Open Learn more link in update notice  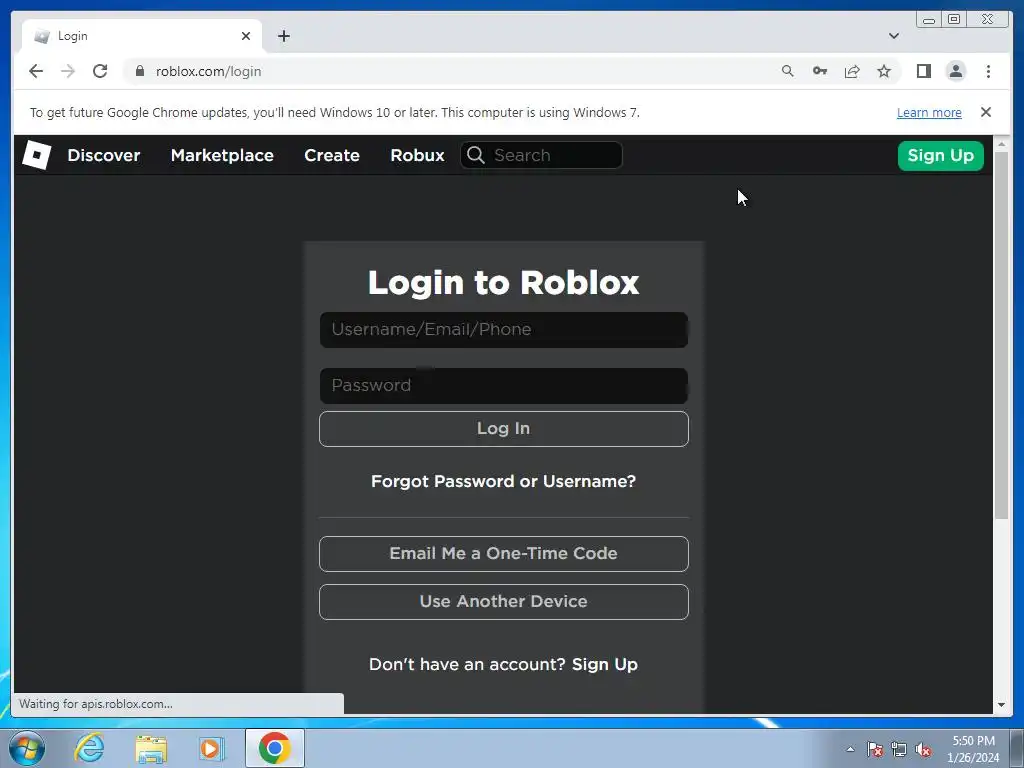click(929, 112)
